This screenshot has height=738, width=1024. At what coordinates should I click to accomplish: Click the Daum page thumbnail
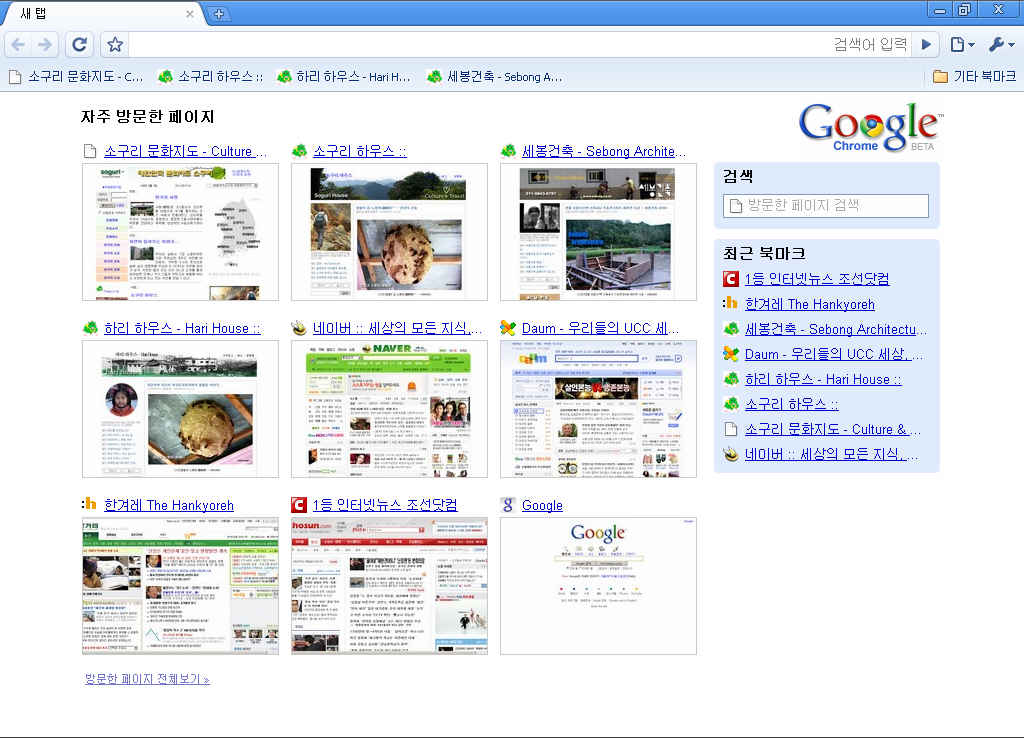598,409
